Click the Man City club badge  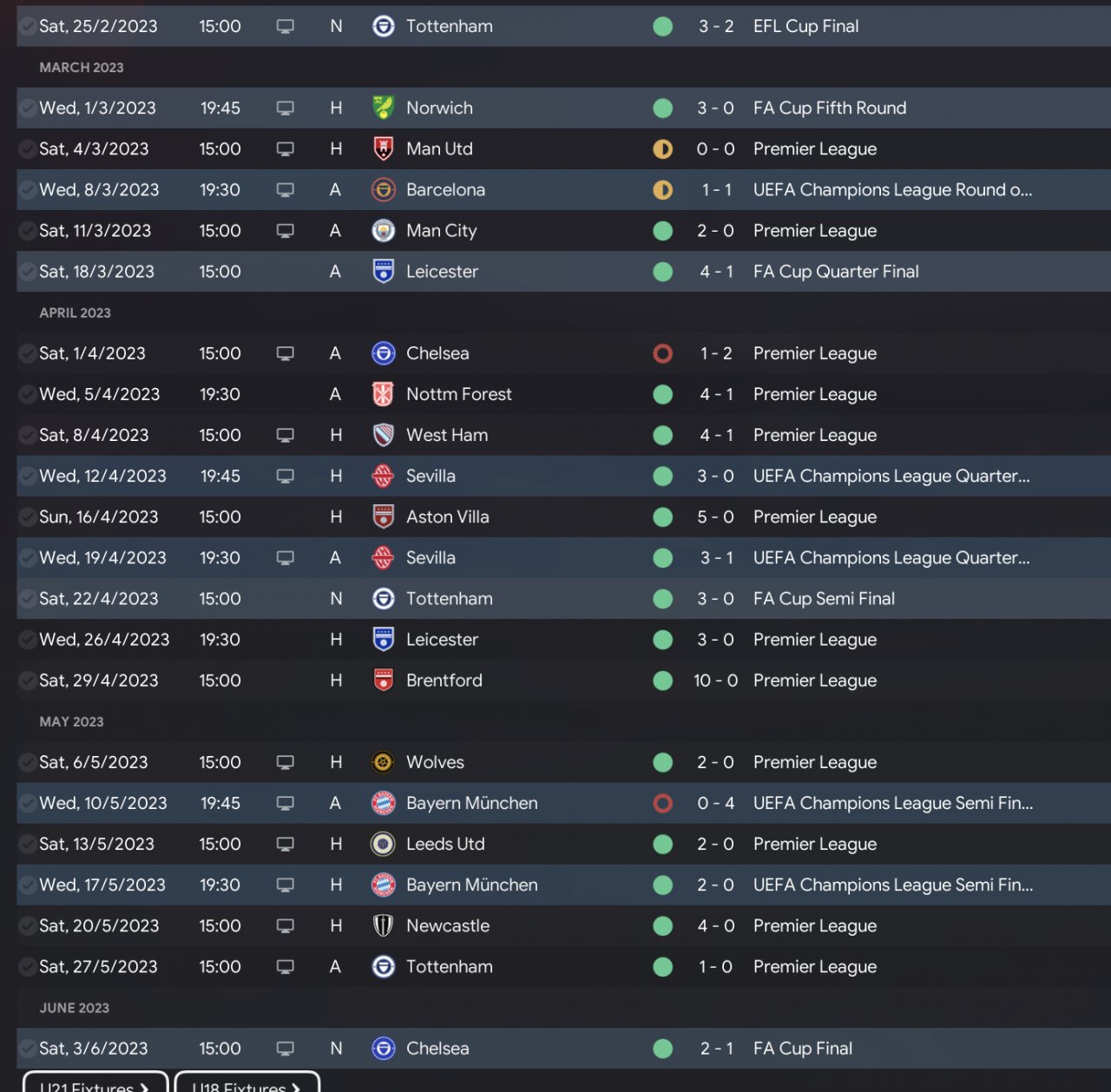pos(383,231)
